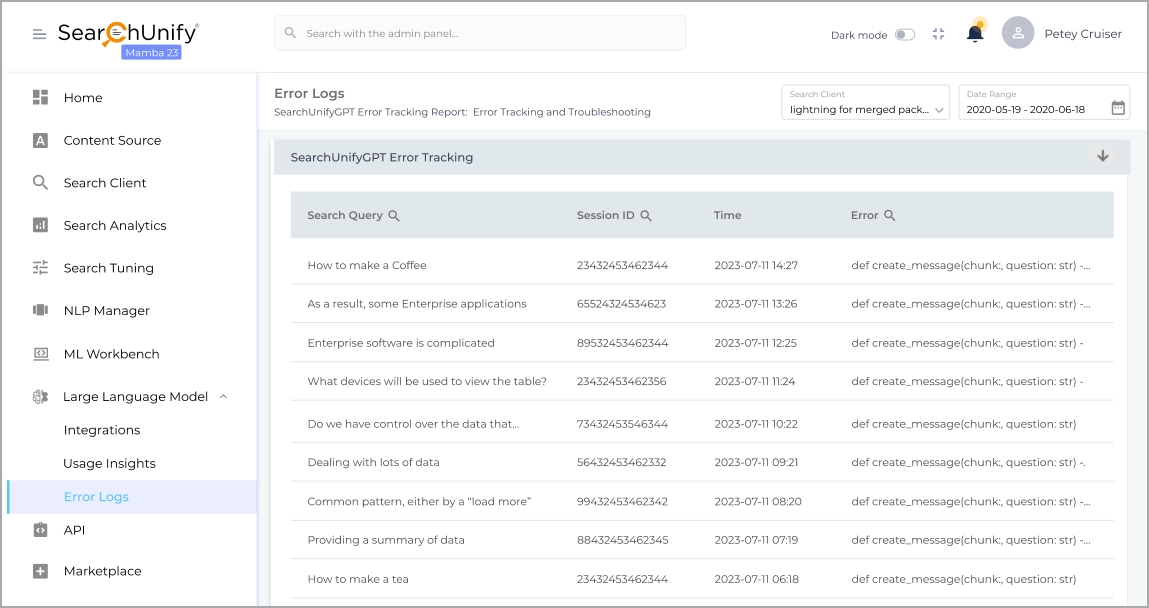1149x608 pixels.
Task: Open NLP Manager menu item
Action: 106,311
